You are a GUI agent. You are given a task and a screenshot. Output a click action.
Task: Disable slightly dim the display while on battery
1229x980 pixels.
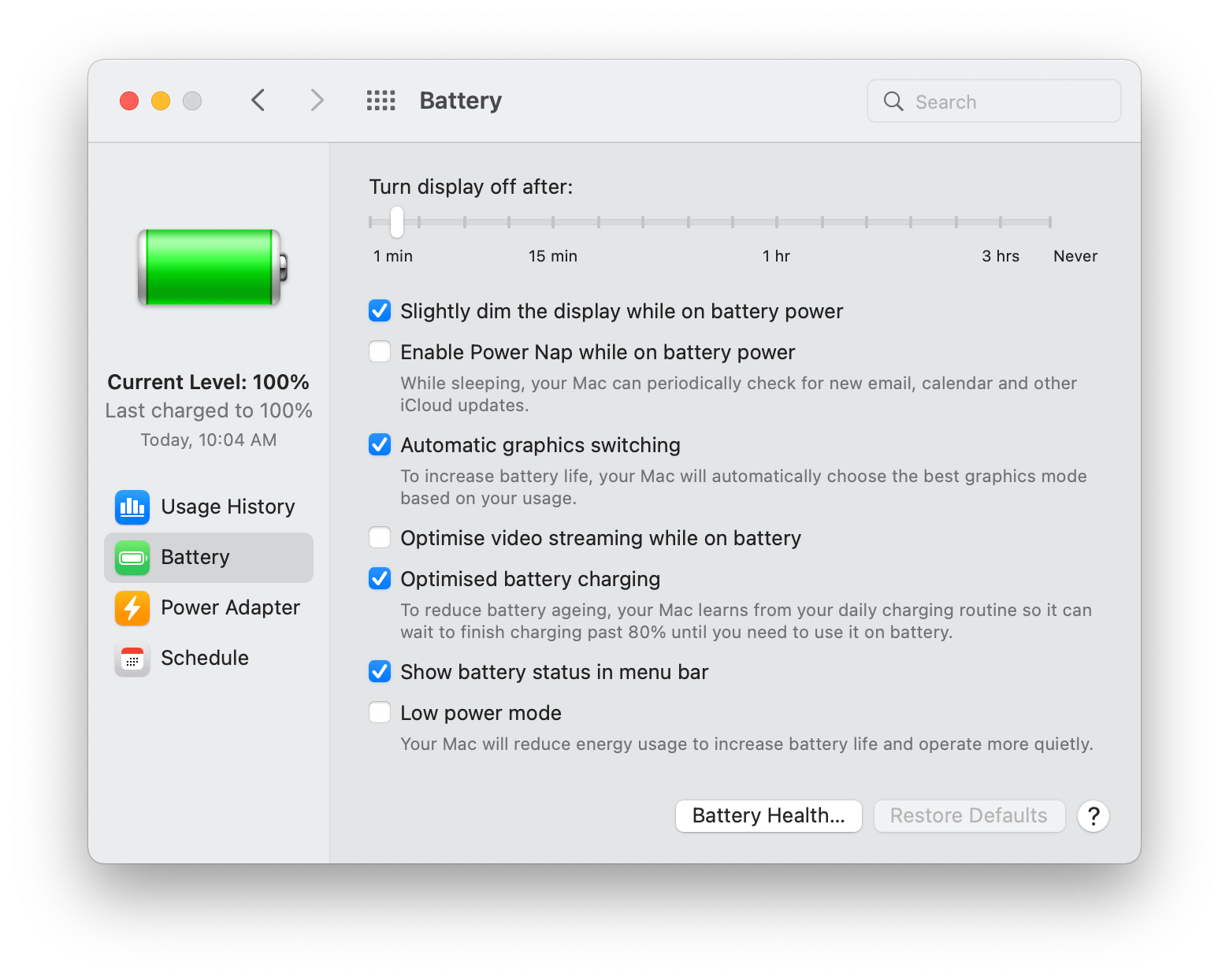pos(379,310)
